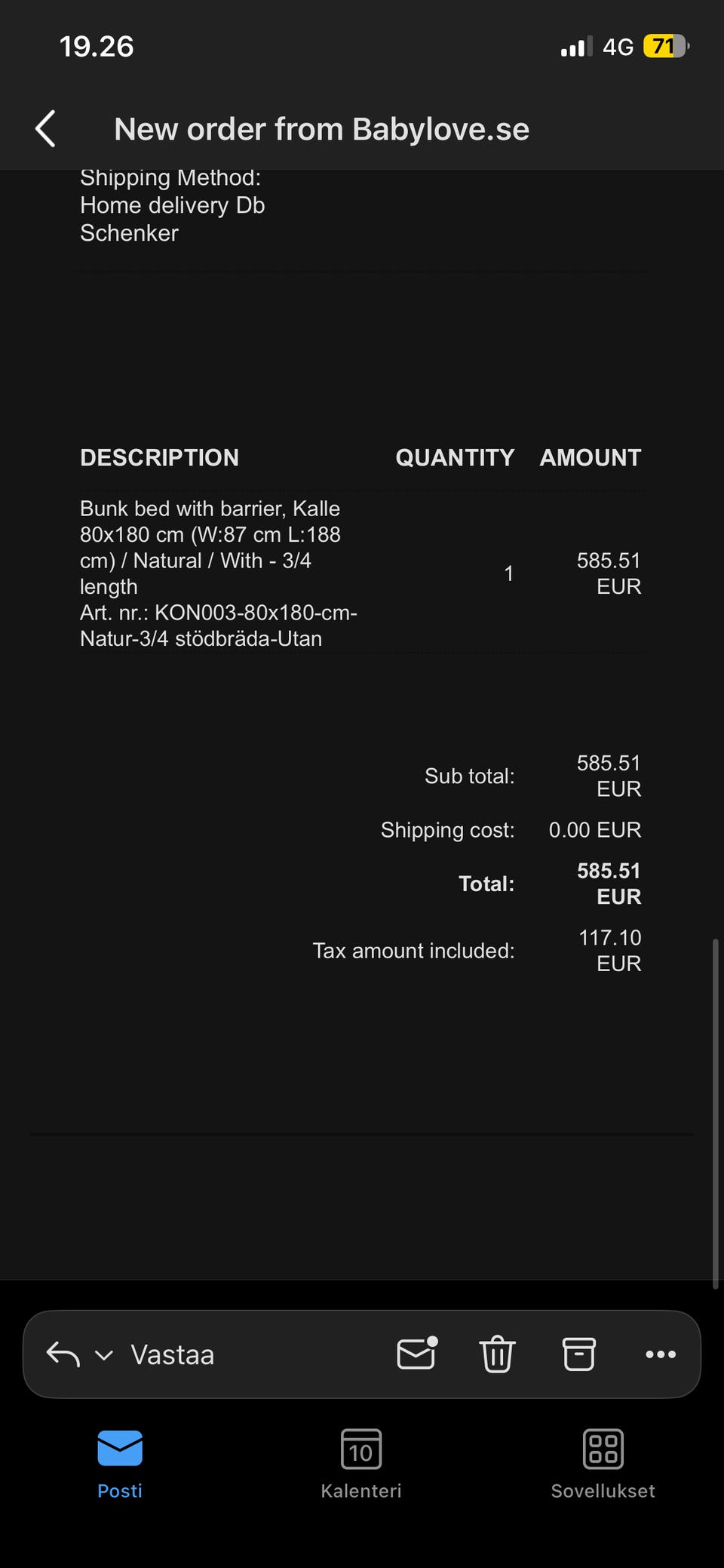Screen dimensions: 724x1568
Task: Tap the email subject title
Action: pyautogui.click(x=322, y=130)
